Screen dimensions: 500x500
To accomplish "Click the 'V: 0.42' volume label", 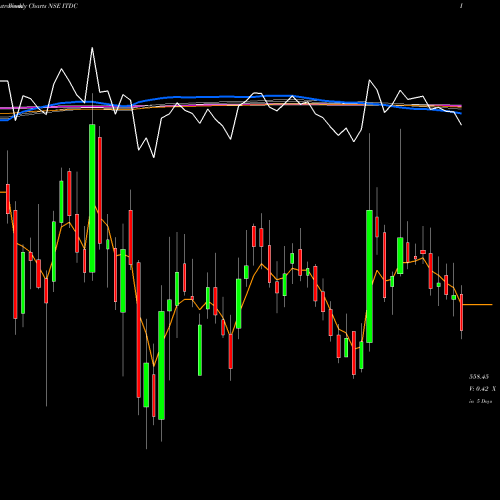I will (478, 389).
